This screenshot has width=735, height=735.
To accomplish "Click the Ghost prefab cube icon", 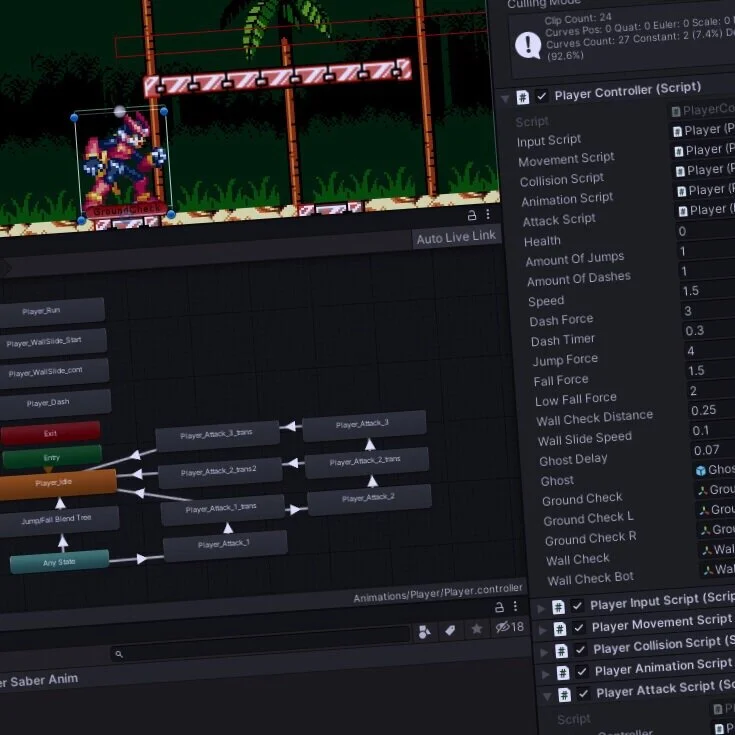I will [x=701, y=471].
